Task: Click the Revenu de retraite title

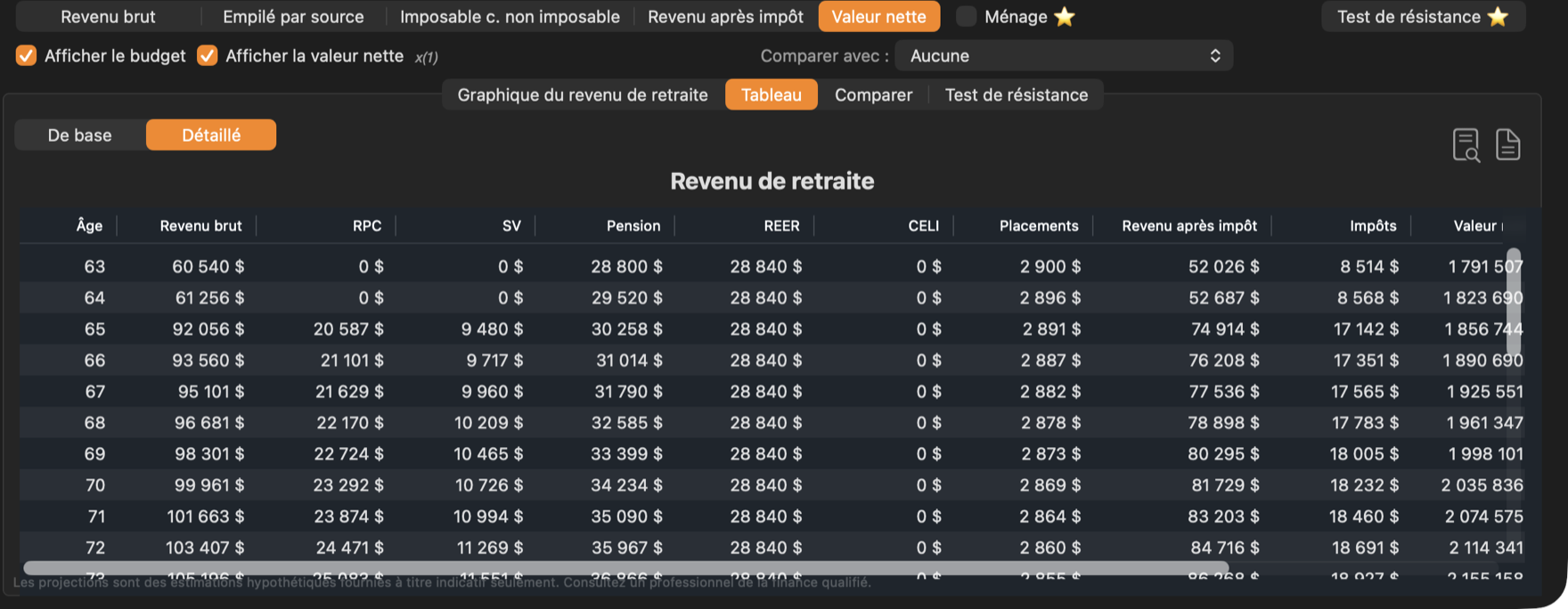Action: [772, 181]
